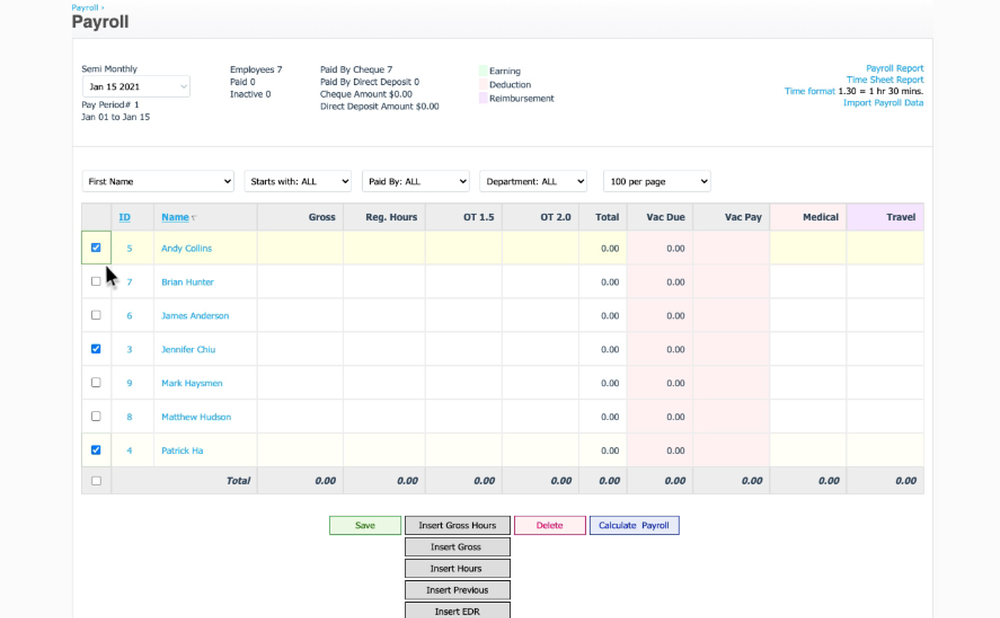Viewport: 1000px width, 618px height.
Task: Open the Paid By: ALL filter
Action: click(415, 181)
